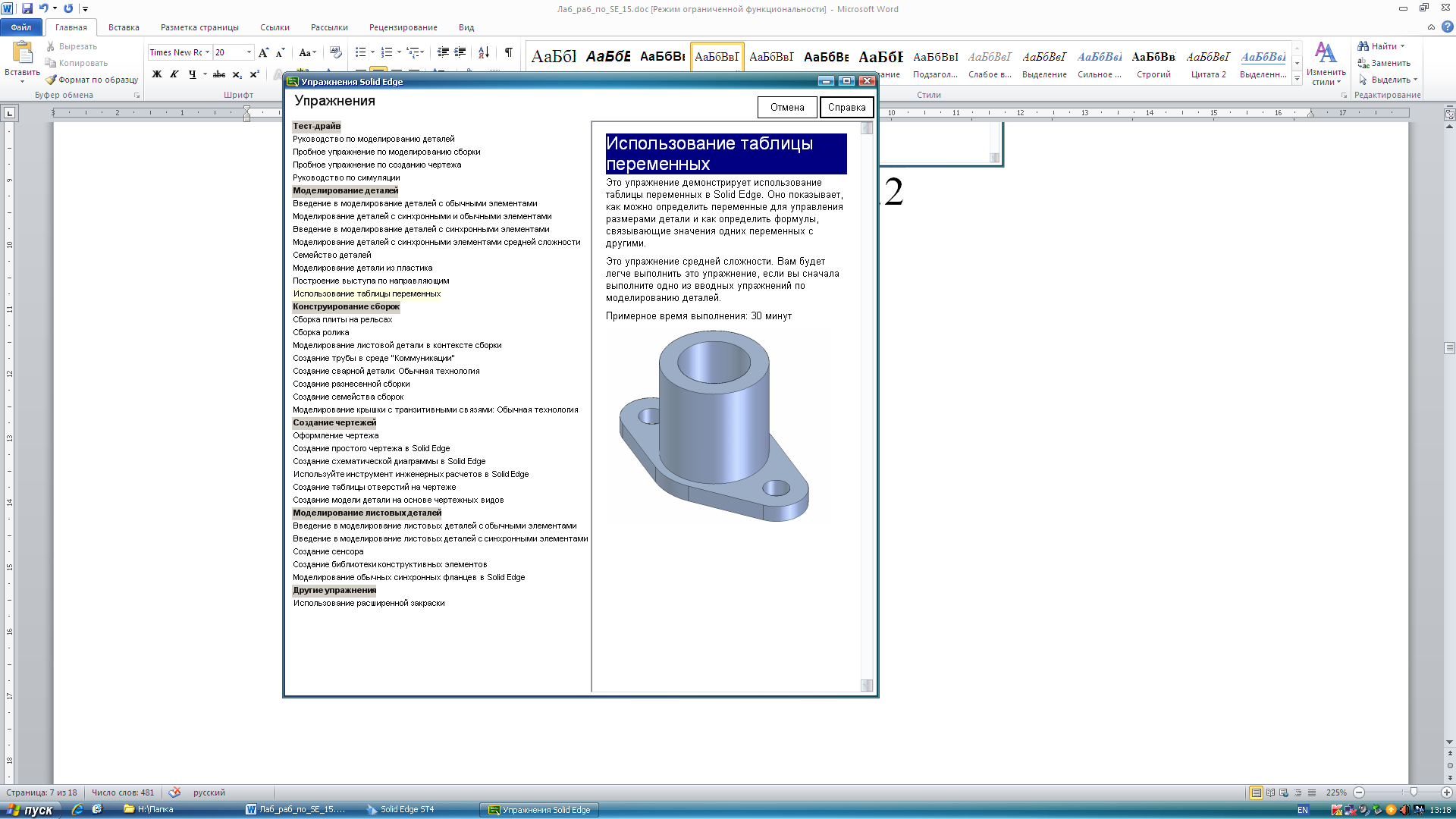Switch to the Ссылки ribbon tab

click(x=275, y=27)
